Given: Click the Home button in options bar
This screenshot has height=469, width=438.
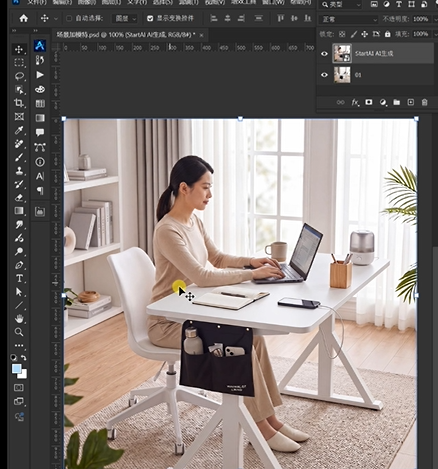Looking at the screenshot, I should click(x=24, y=18).
